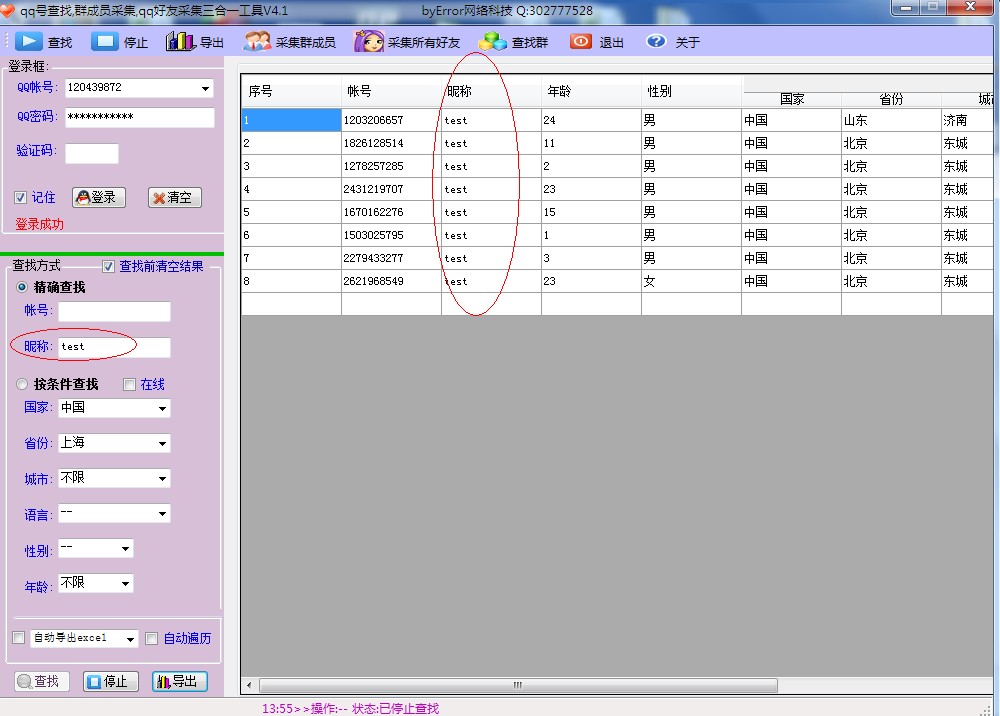
Task: Click the 采集所有好友 girl icon
Action: (x=369, y=41)
